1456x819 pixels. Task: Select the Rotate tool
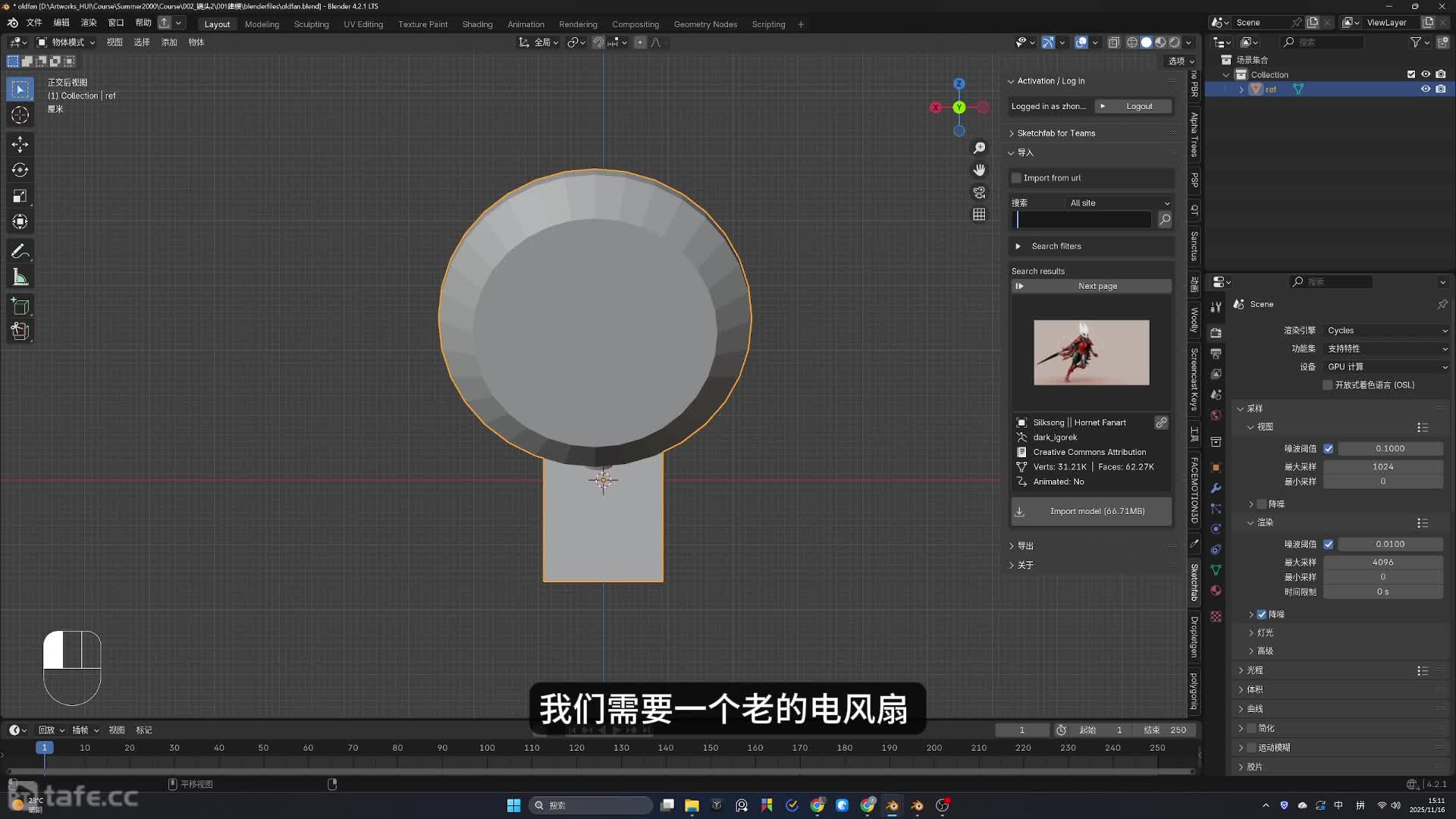click(x=20, y=170)
